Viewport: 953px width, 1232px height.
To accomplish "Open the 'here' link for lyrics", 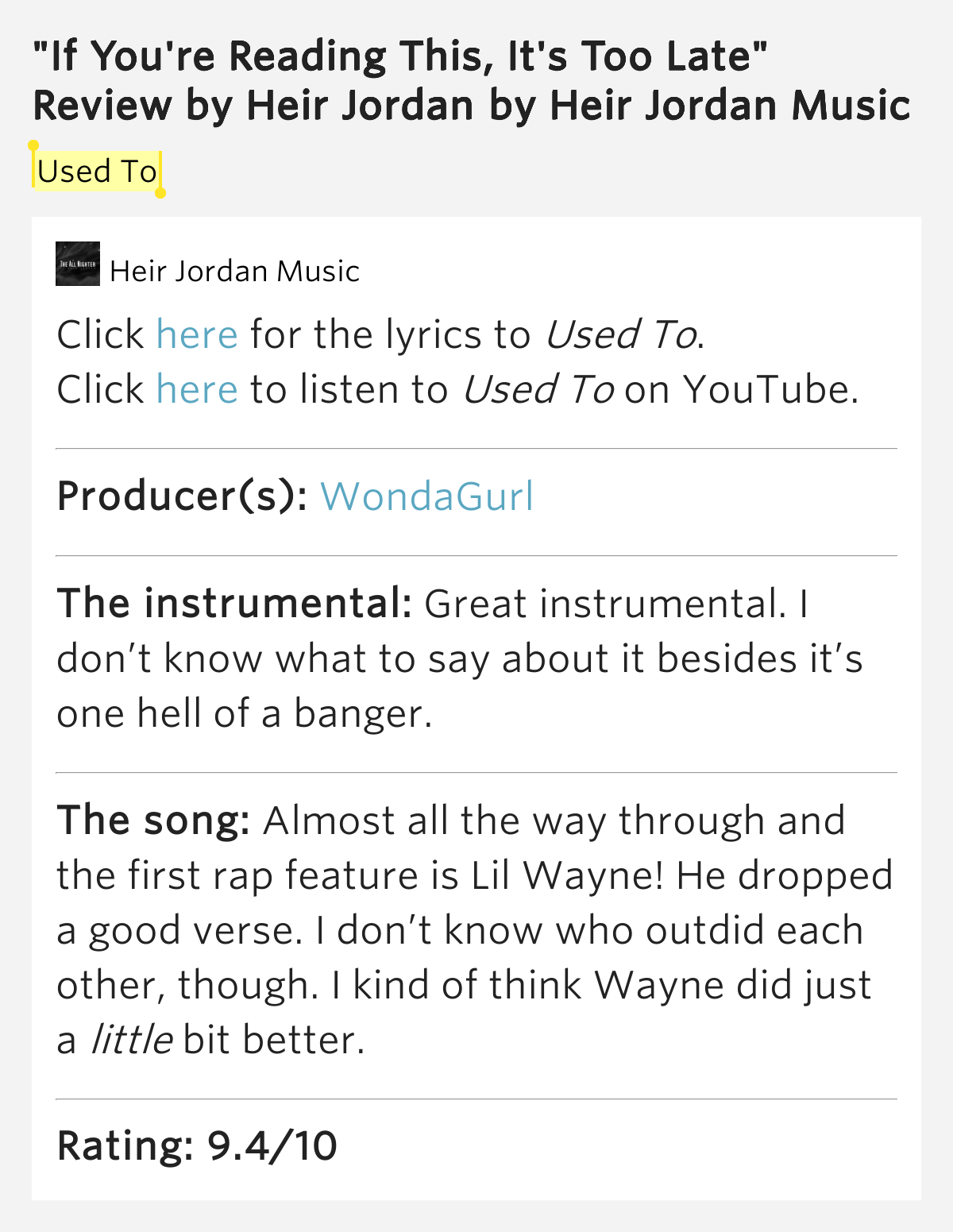I will click(x=197, y=334).
